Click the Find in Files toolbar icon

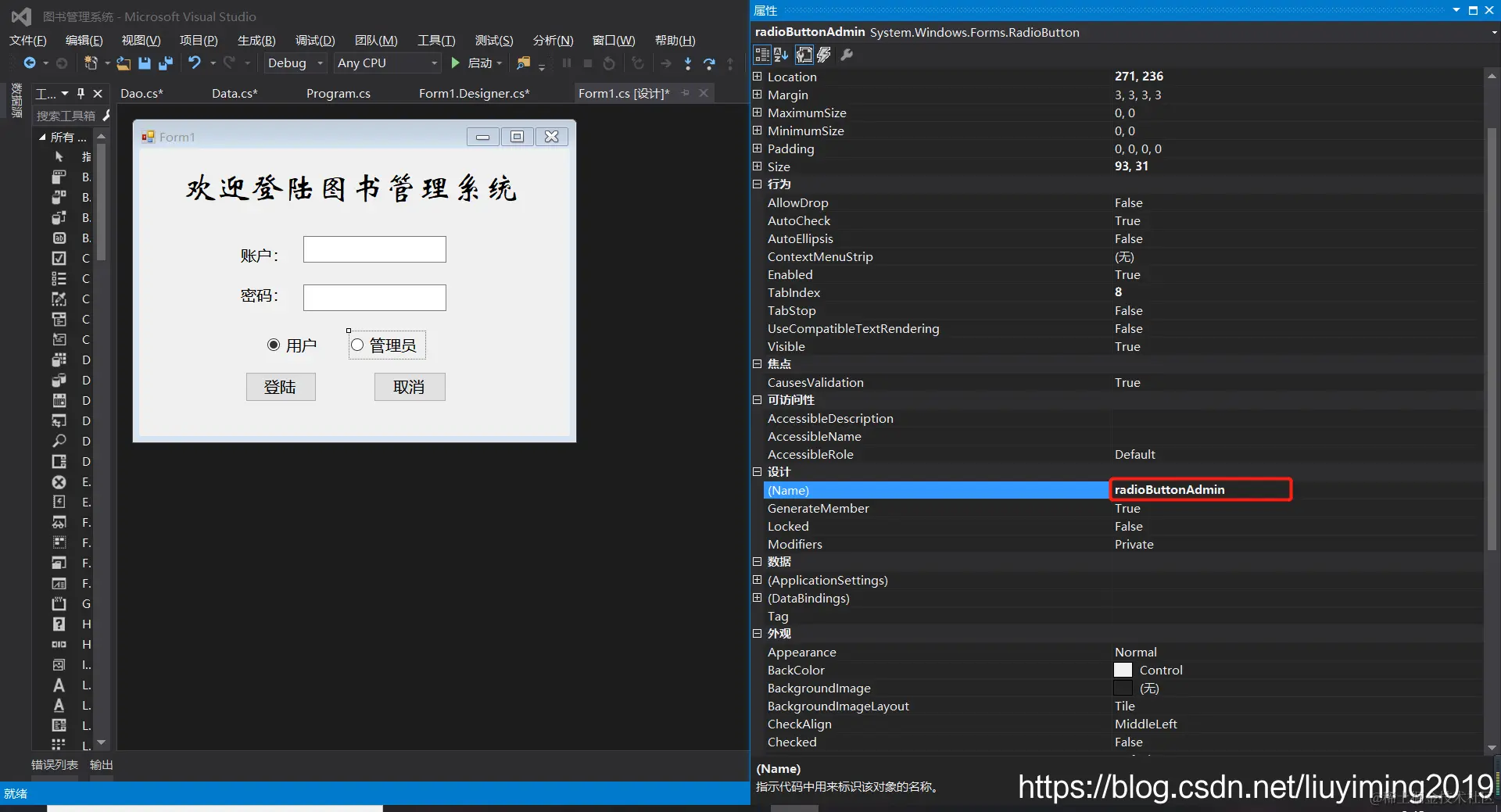click(x=524, y=63)
